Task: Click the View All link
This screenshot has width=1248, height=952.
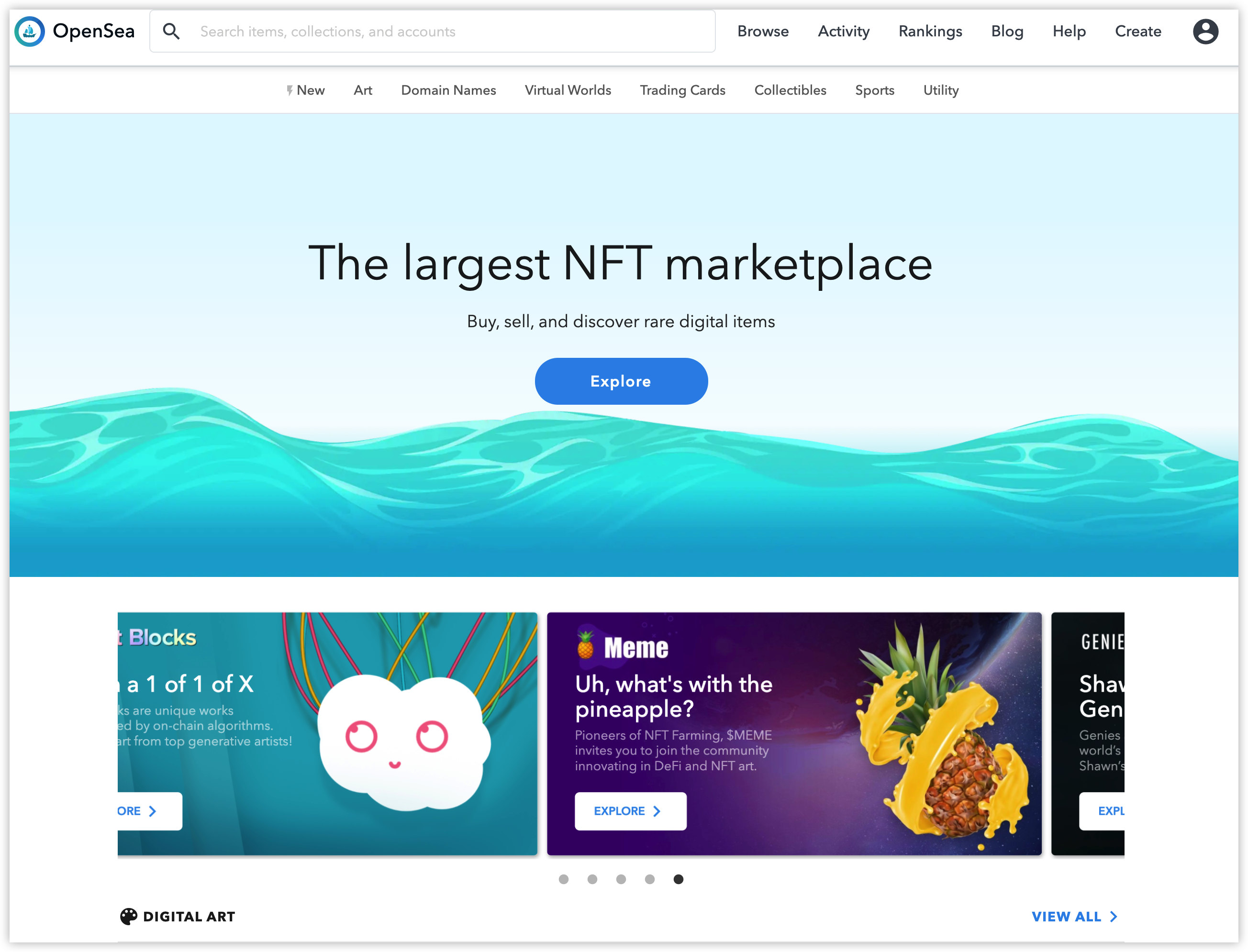Action: point(1074,916)
